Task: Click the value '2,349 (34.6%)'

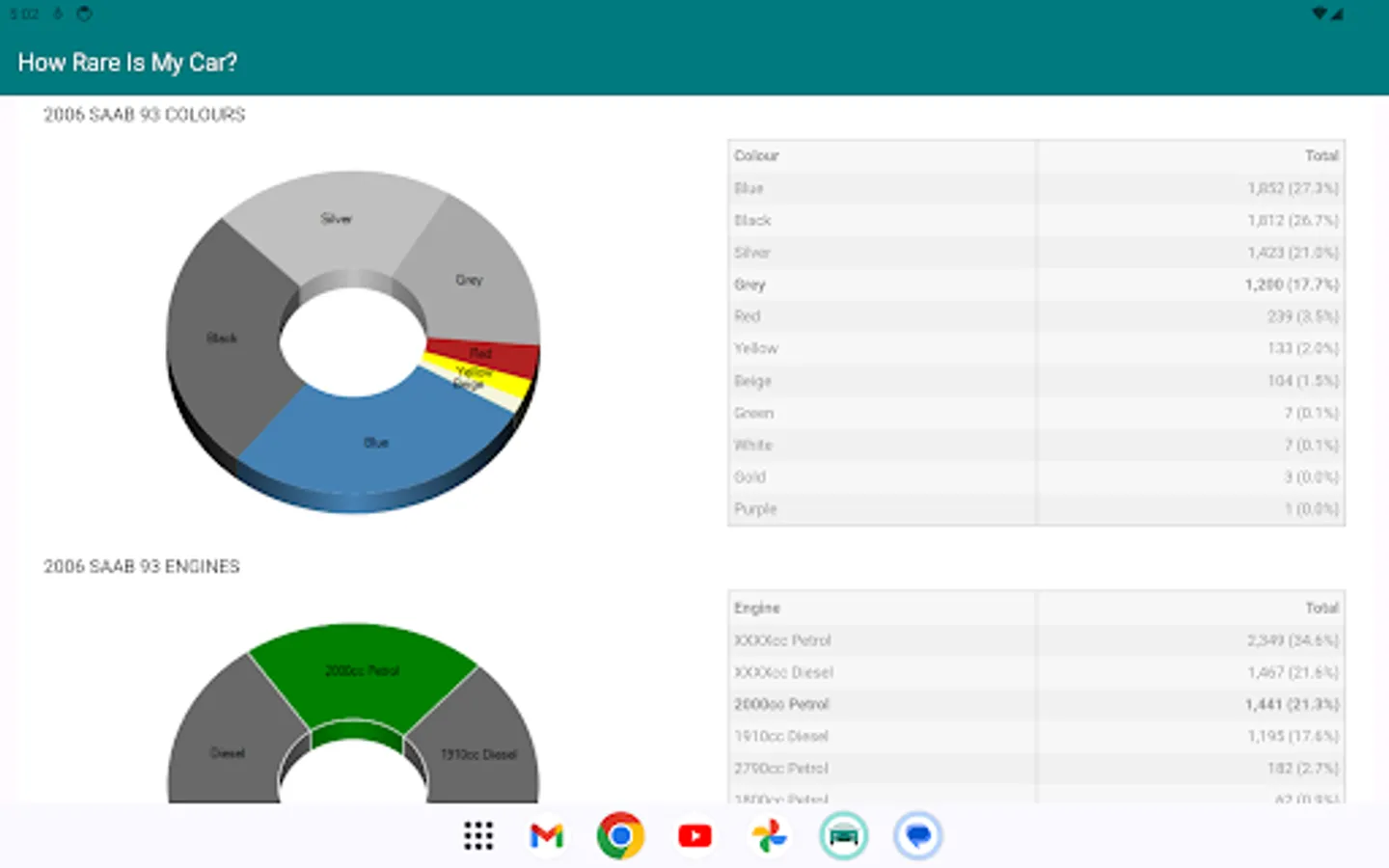Action: click(1293, 640)
